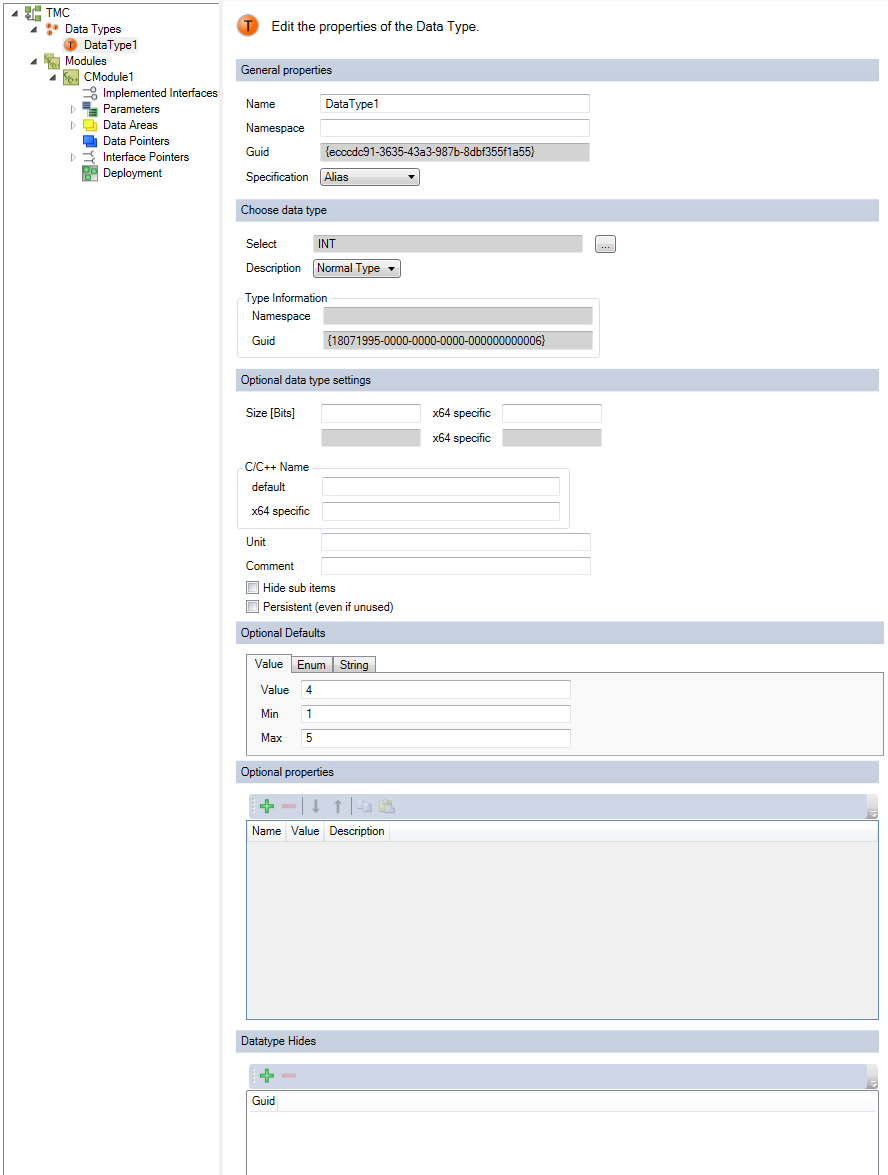Click the Min field containing 1

(436, 713)
